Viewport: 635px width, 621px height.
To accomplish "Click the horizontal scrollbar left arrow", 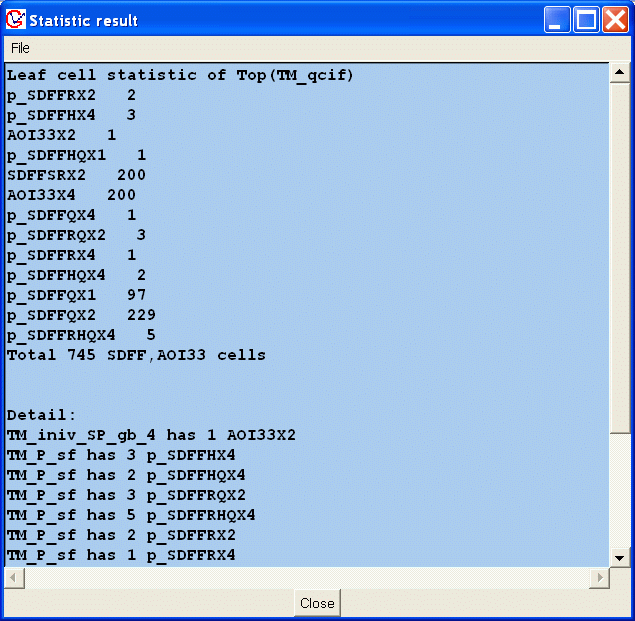I will pos(12,578).
